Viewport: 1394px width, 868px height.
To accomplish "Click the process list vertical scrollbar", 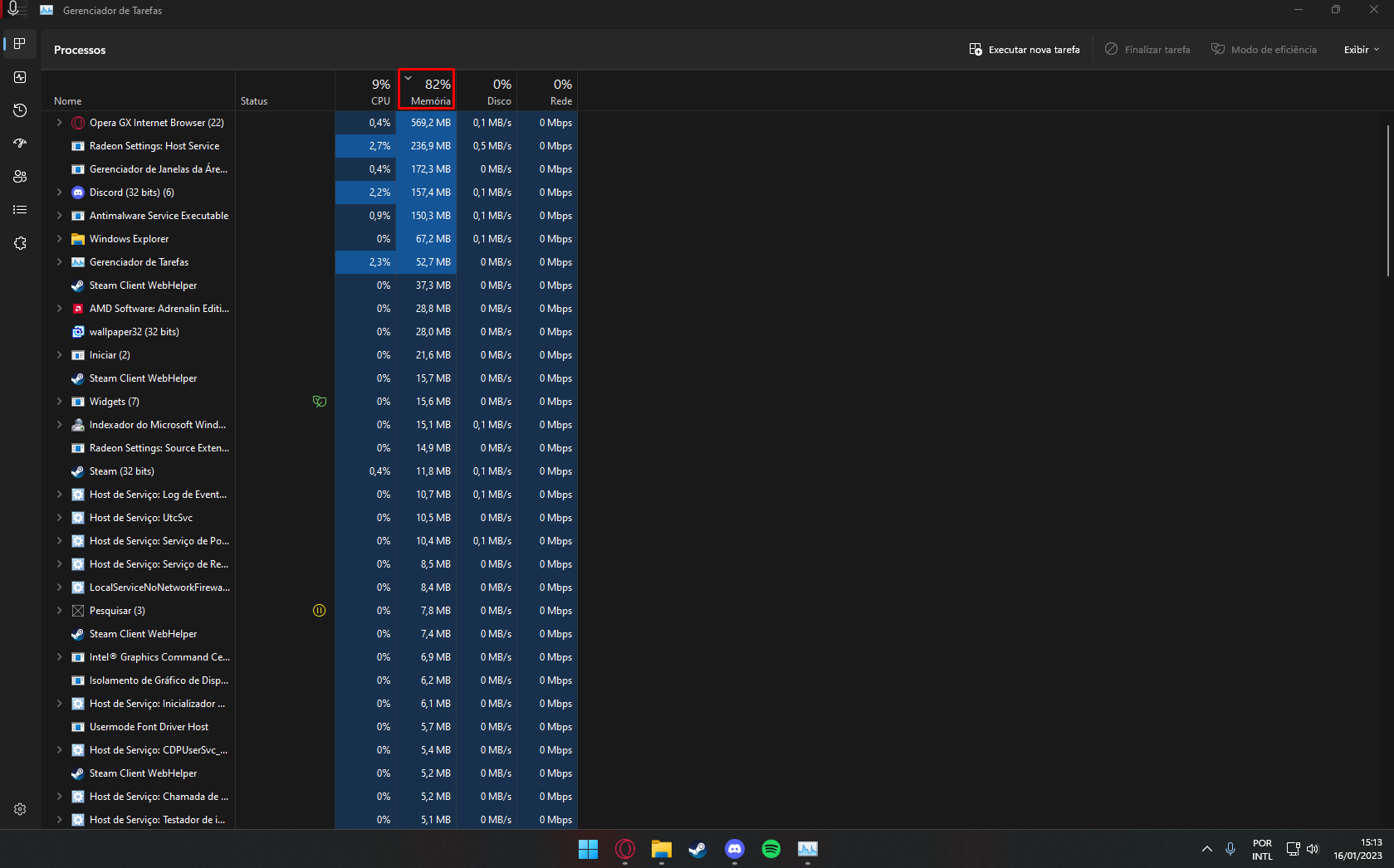I will (1388, 201).
